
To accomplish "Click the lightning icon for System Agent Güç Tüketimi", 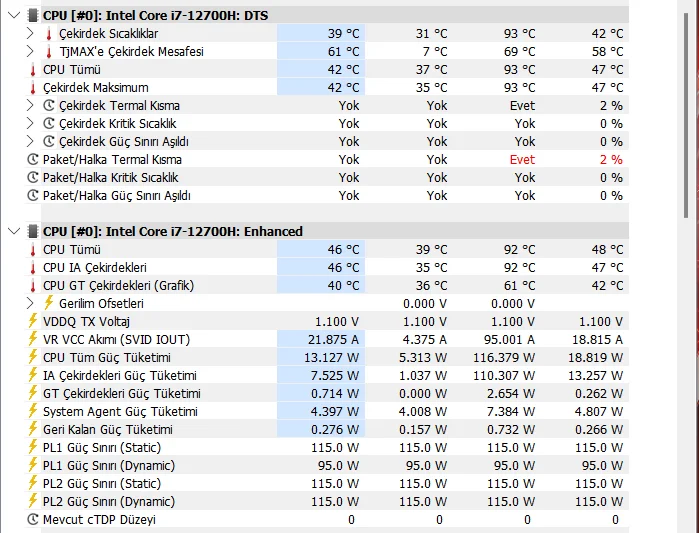I will (x=32, y=412).
